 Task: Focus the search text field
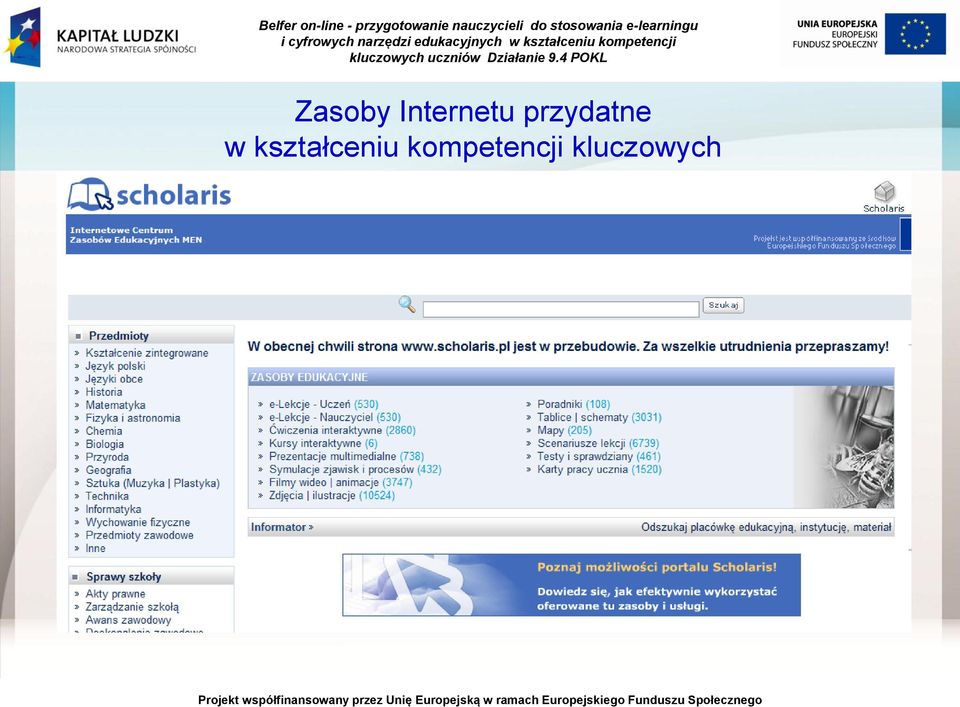click(x=561, y=309)
